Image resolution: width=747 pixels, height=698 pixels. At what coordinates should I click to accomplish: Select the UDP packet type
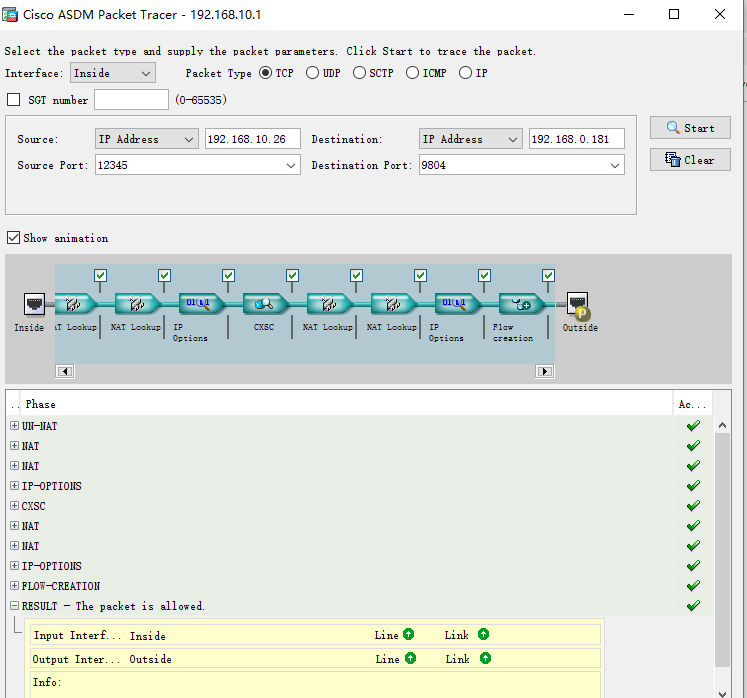312,73
